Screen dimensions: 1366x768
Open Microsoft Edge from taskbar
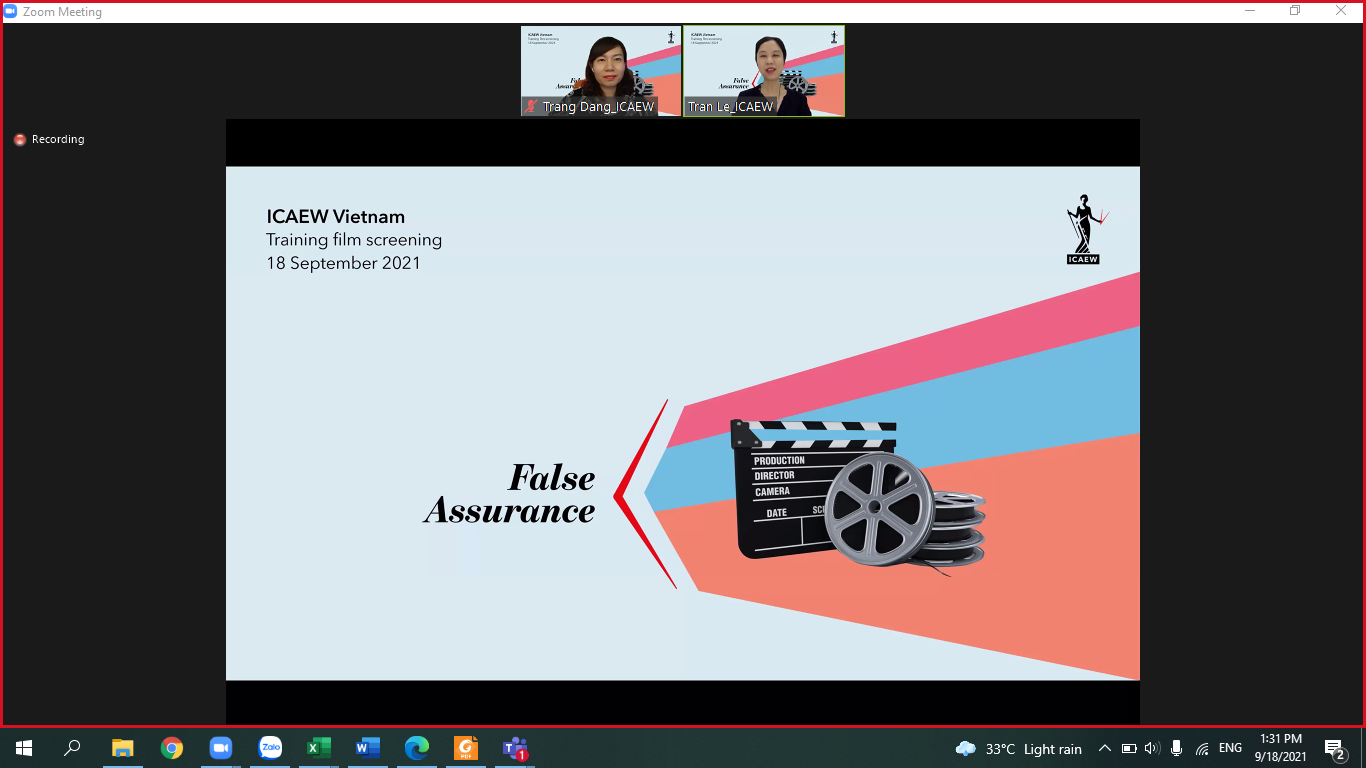417,748
